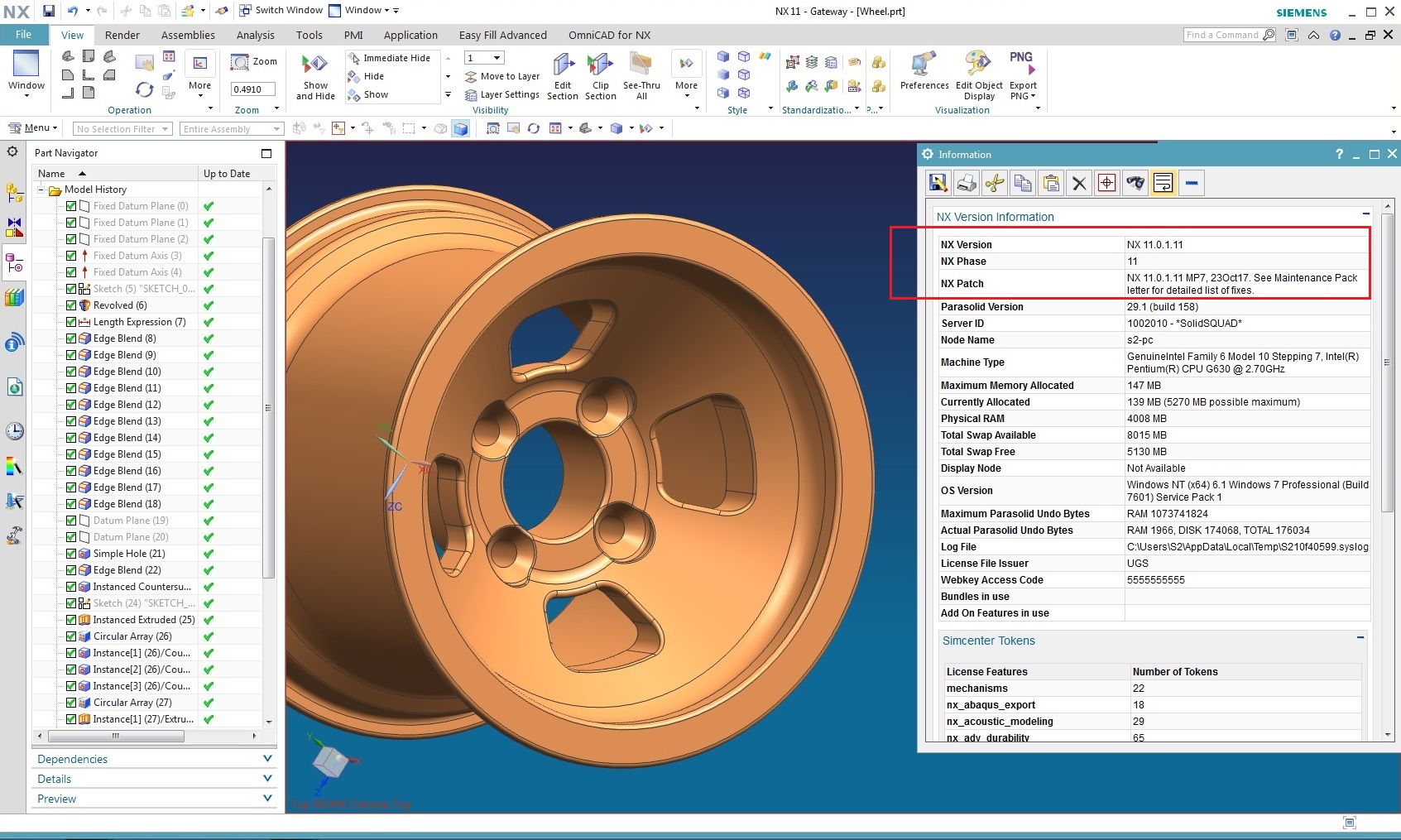Select Immediate Hide command
1401x840 pixels.
tap(389, 58)
